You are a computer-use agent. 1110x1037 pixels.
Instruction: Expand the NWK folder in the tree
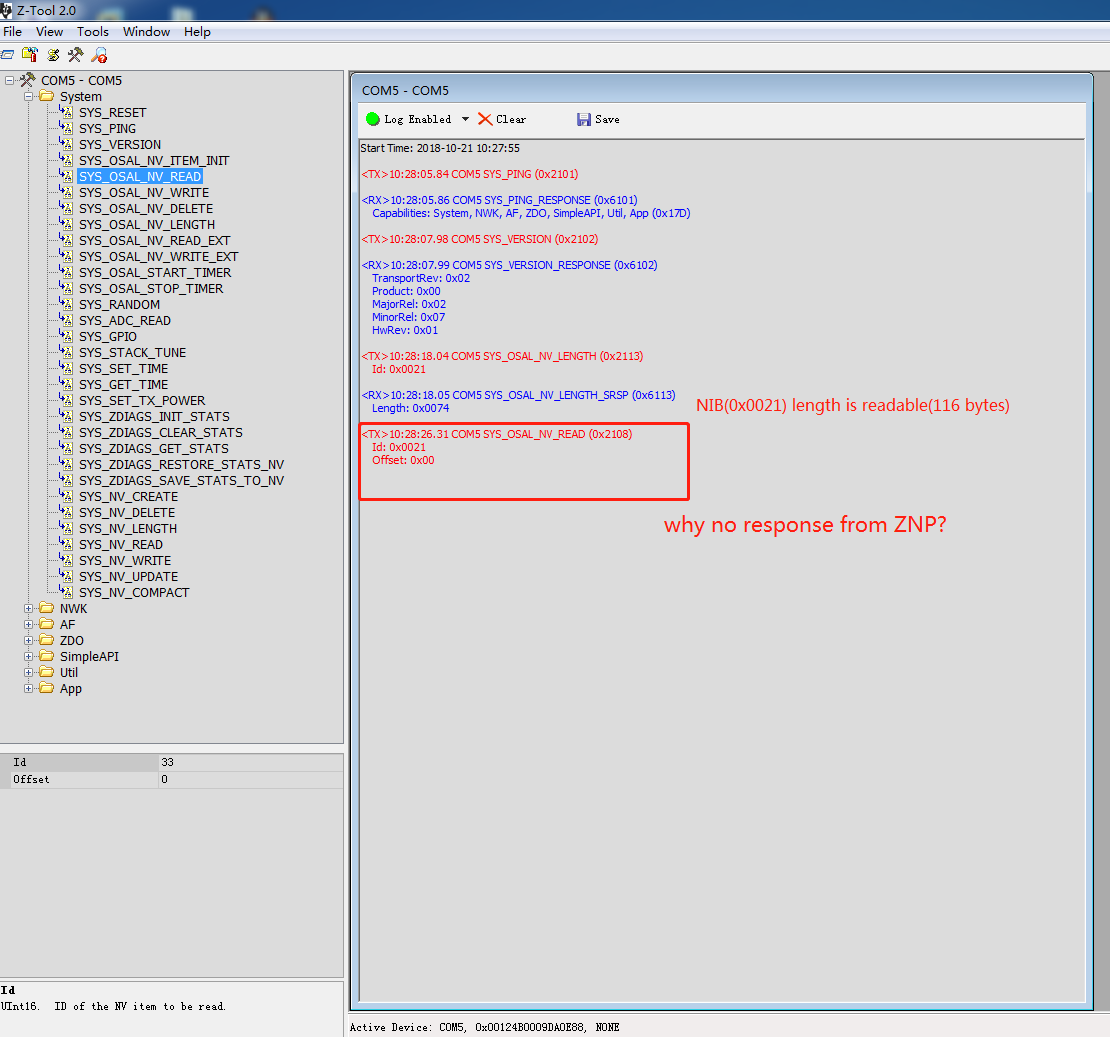tap(28, 608)
